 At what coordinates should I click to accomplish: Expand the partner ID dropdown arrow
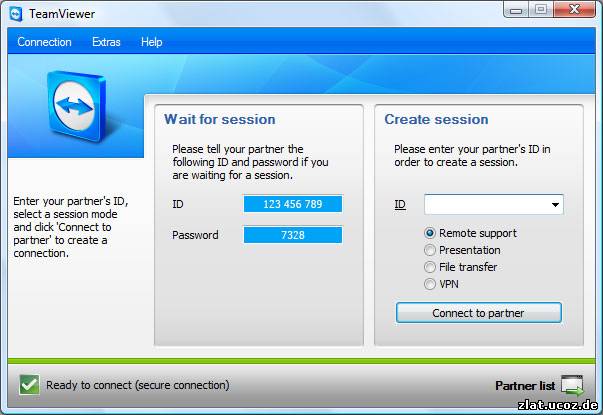click(x=555, y=205)
